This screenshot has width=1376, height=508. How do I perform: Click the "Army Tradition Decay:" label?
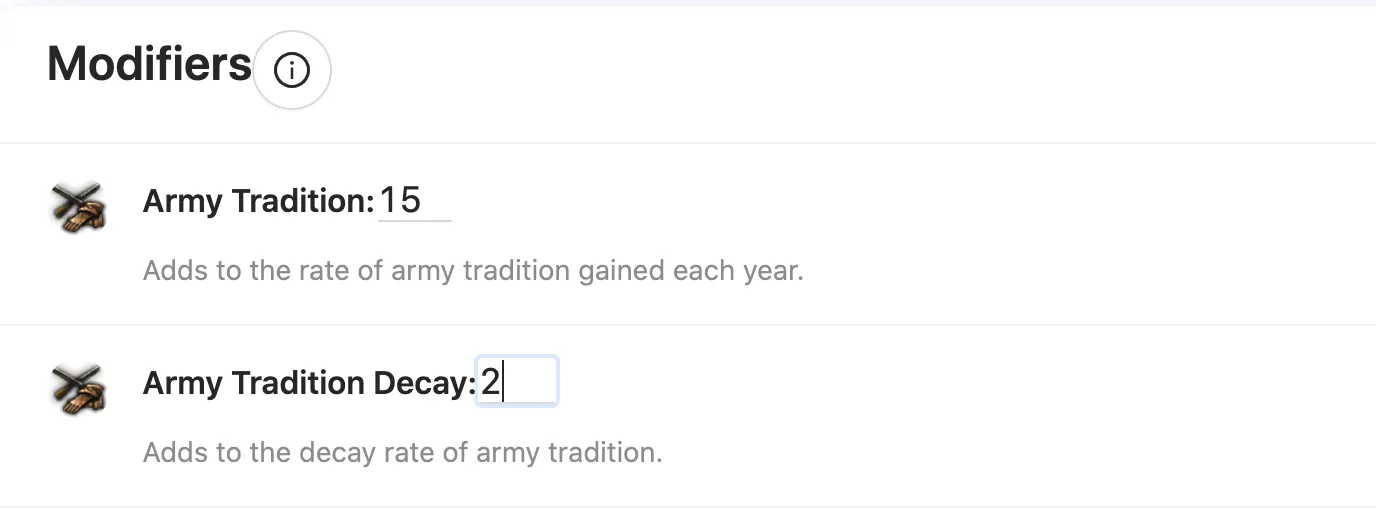[x=309, y=383]
